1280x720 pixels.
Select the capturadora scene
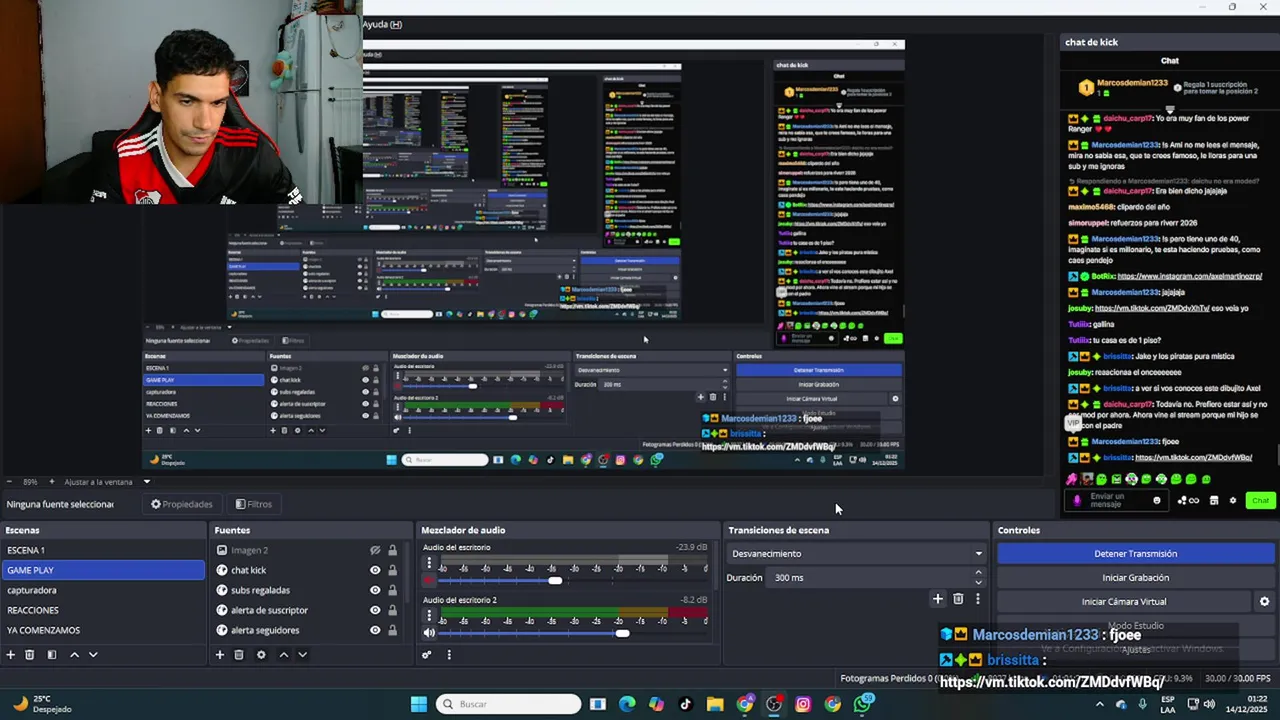point(103,590)
